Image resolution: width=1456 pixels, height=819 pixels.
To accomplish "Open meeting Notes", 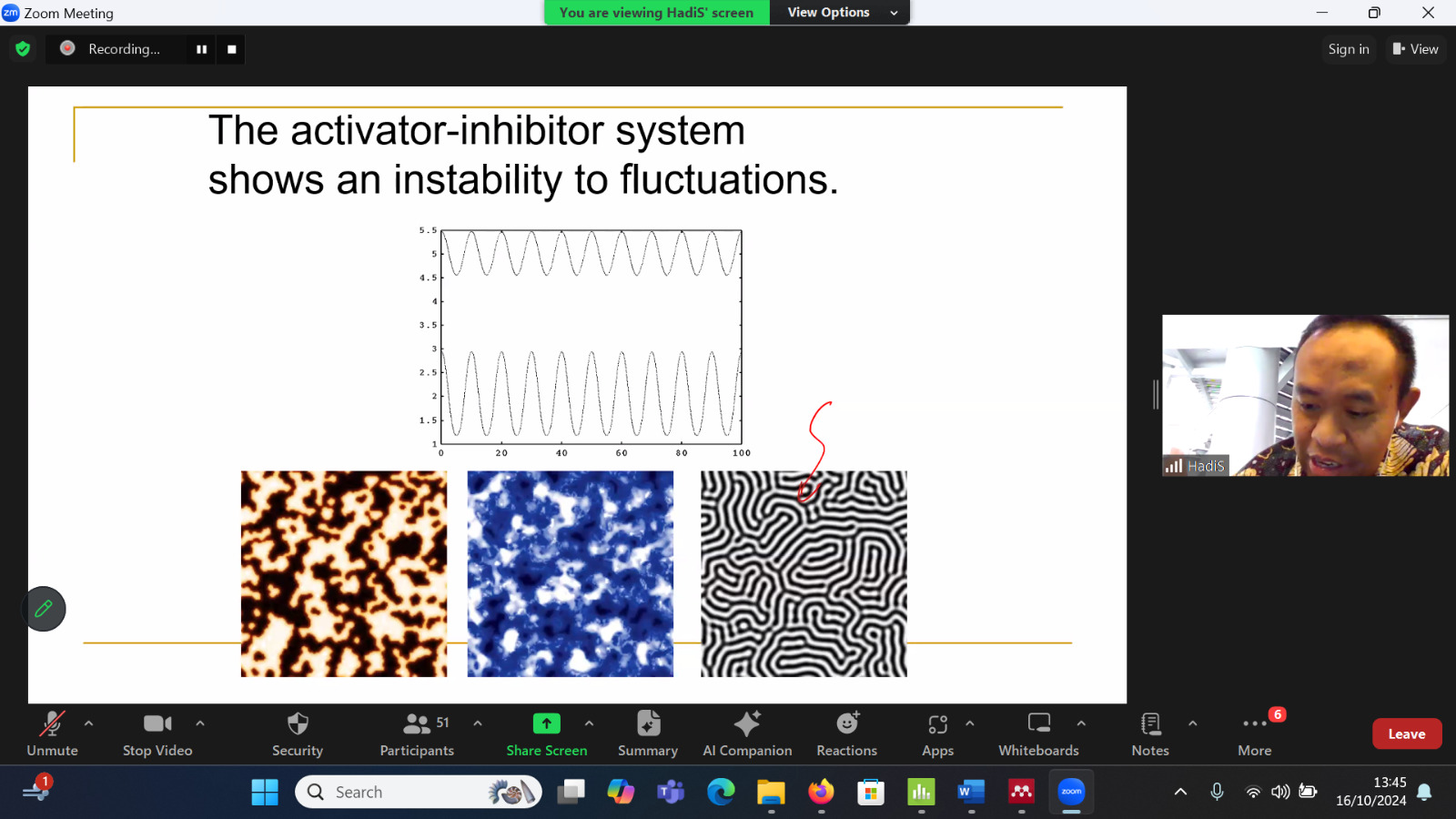I will click(x=1150, y=733).
